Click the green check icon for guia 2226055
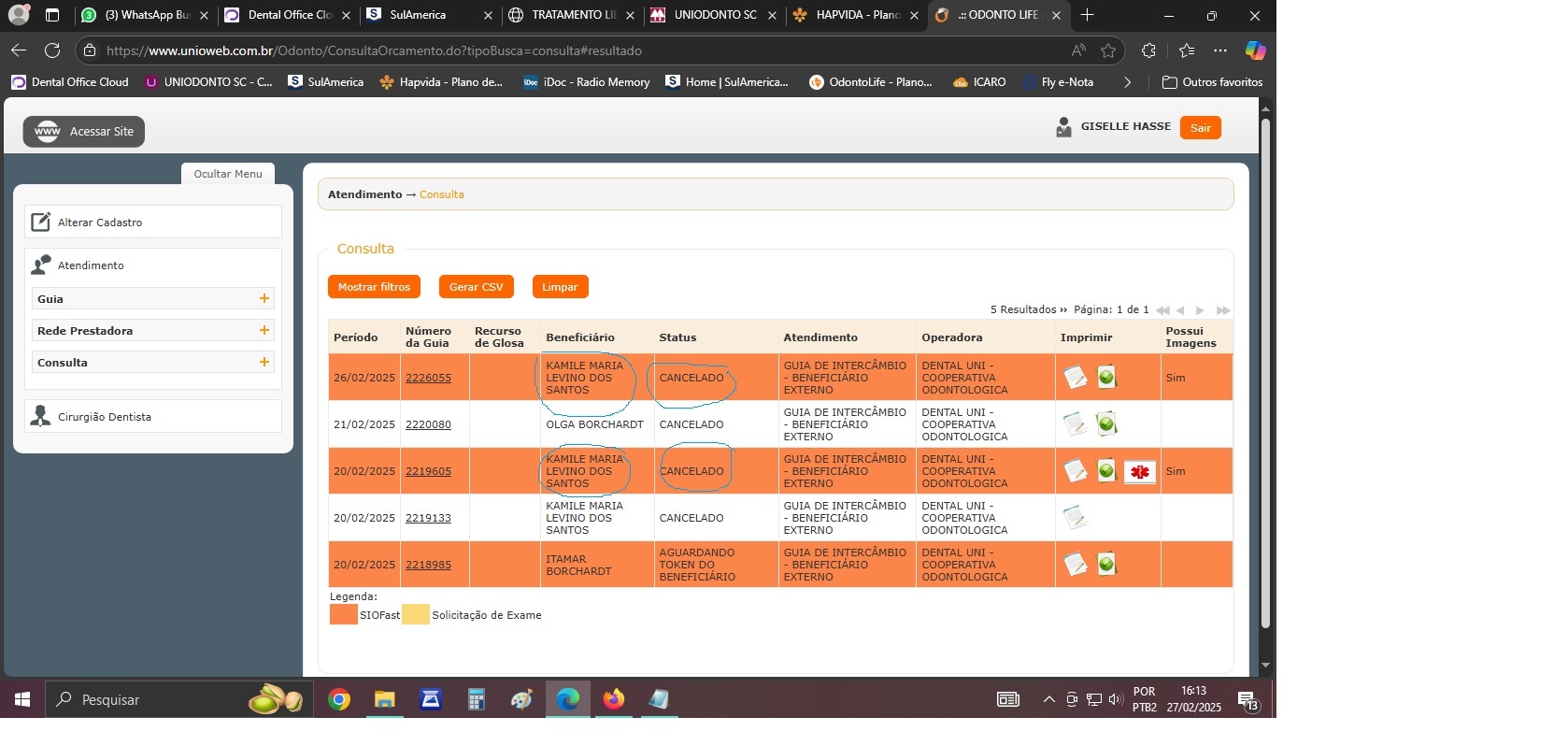This screenshot has width=1568, height=746. pos(1106,377)
